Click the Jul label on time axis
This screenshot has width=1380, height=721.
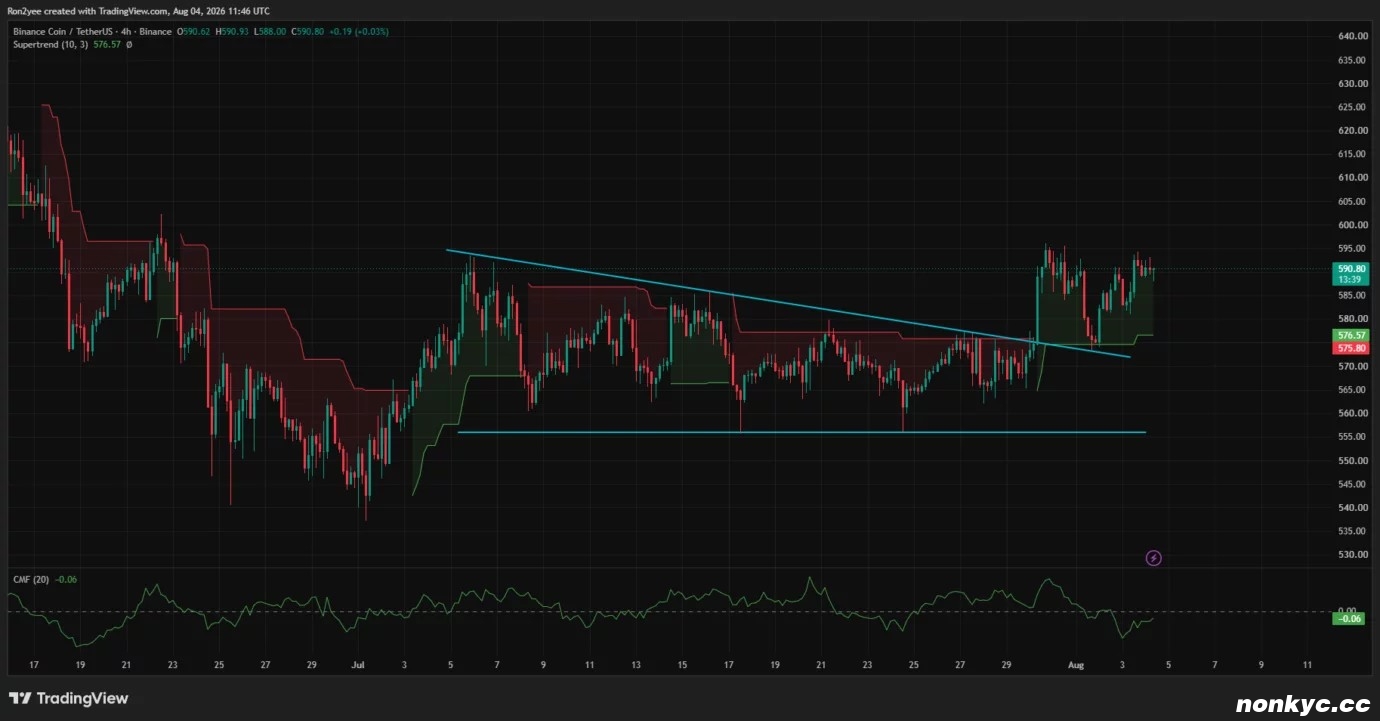[358, 664]
